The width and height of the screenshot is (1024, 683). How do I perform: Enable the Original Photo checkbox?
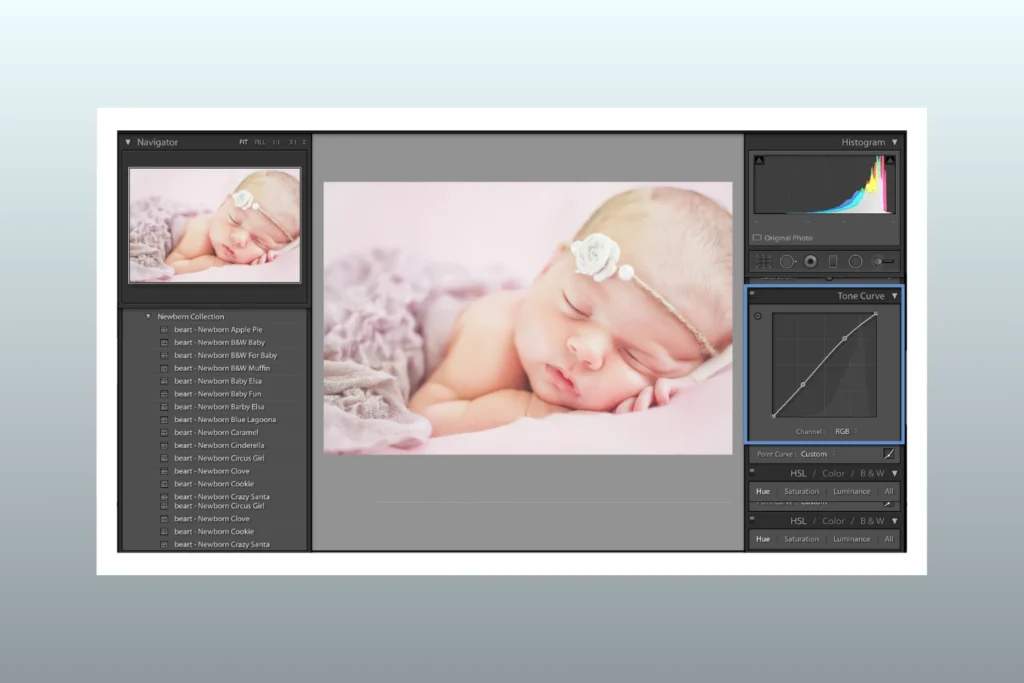tap(757, 237)
